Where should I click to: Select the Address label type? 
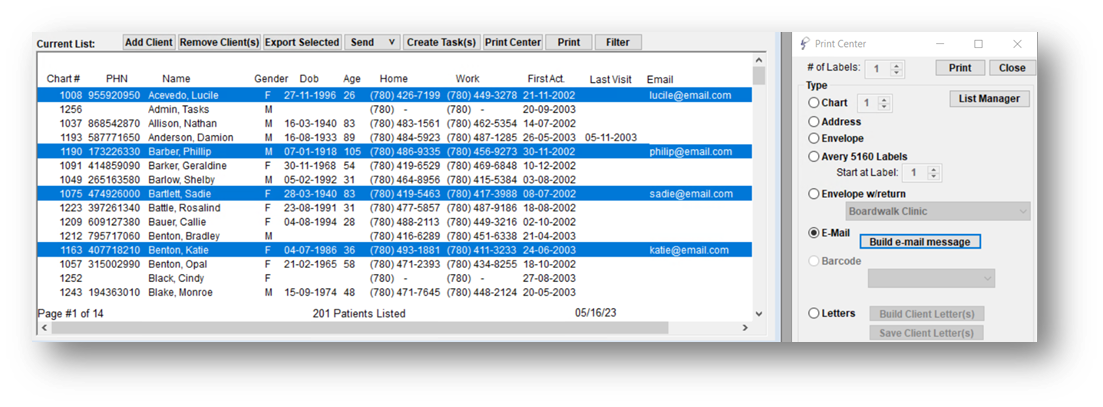pyautogui.click(x=814, y=122)
